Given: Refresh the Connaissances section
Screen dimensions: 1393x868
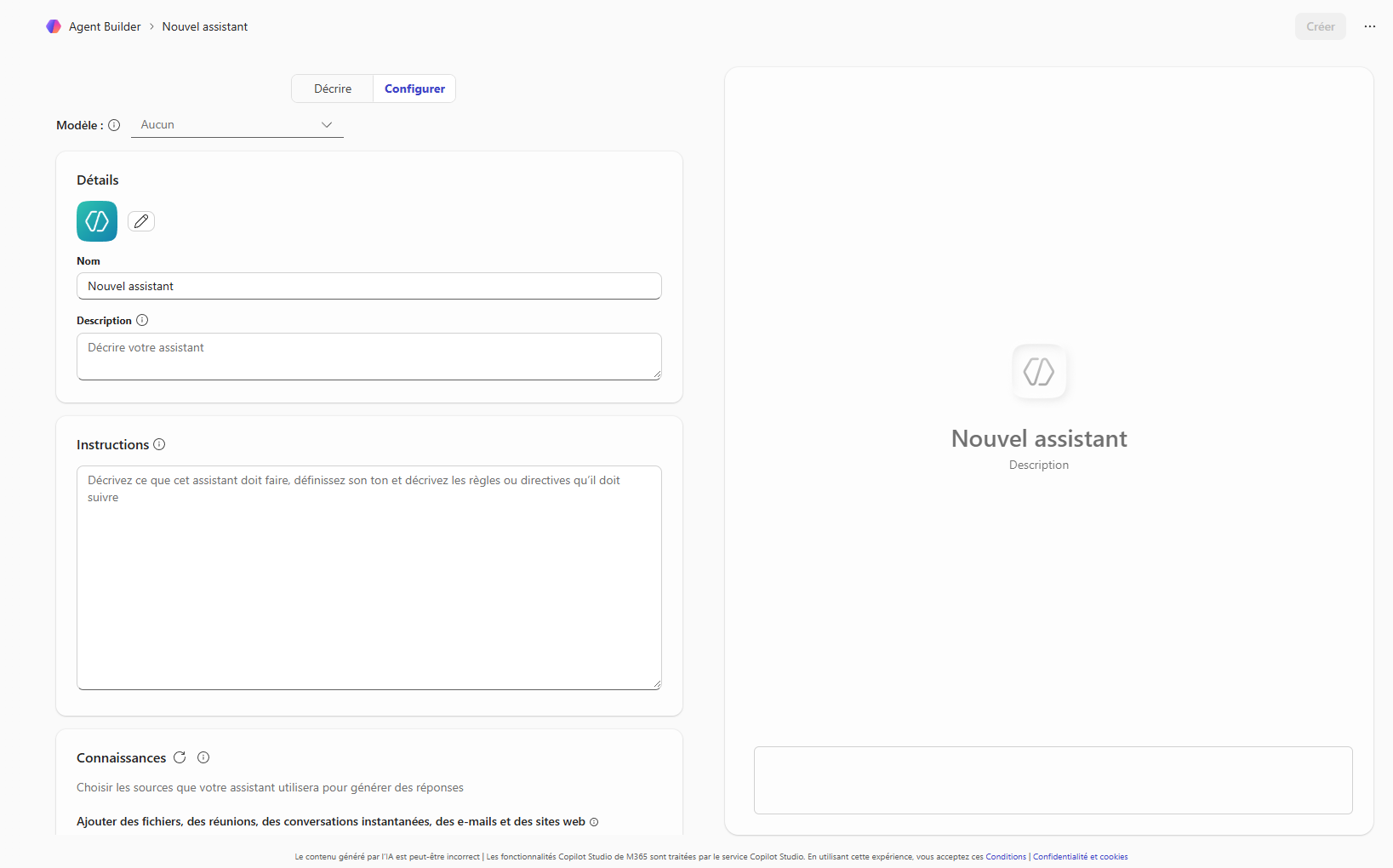Looking at the screenshot, I should coord(180,757).
